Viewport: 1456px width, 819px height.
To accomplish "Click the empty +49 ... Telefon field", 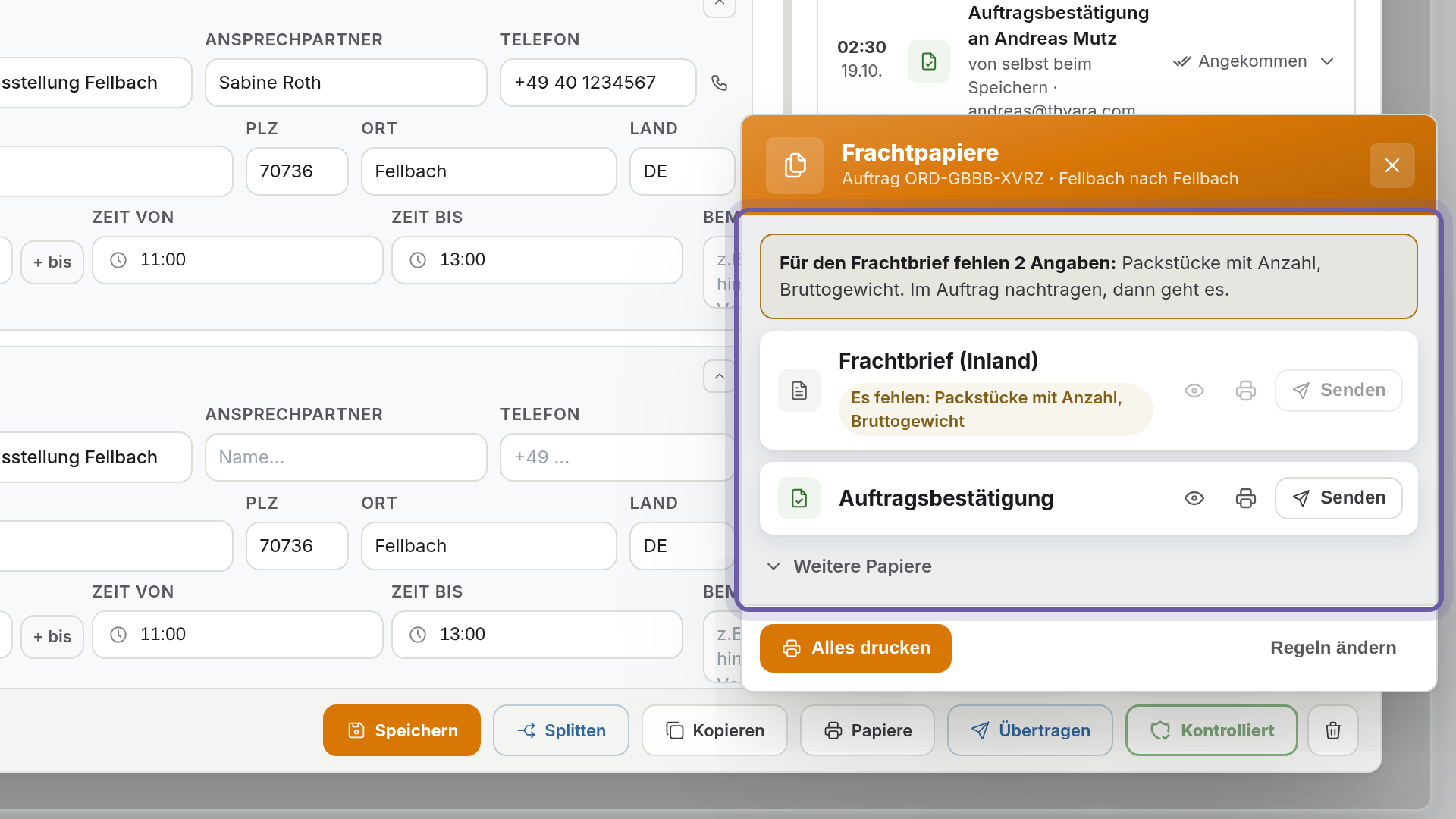I will point(617,457).
